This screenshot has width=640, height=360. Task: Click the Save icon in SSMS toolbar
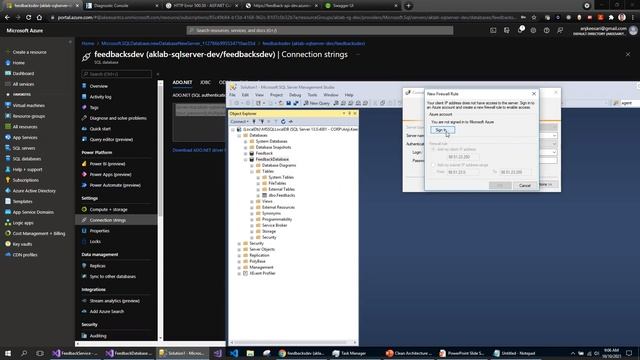(288, 103)
